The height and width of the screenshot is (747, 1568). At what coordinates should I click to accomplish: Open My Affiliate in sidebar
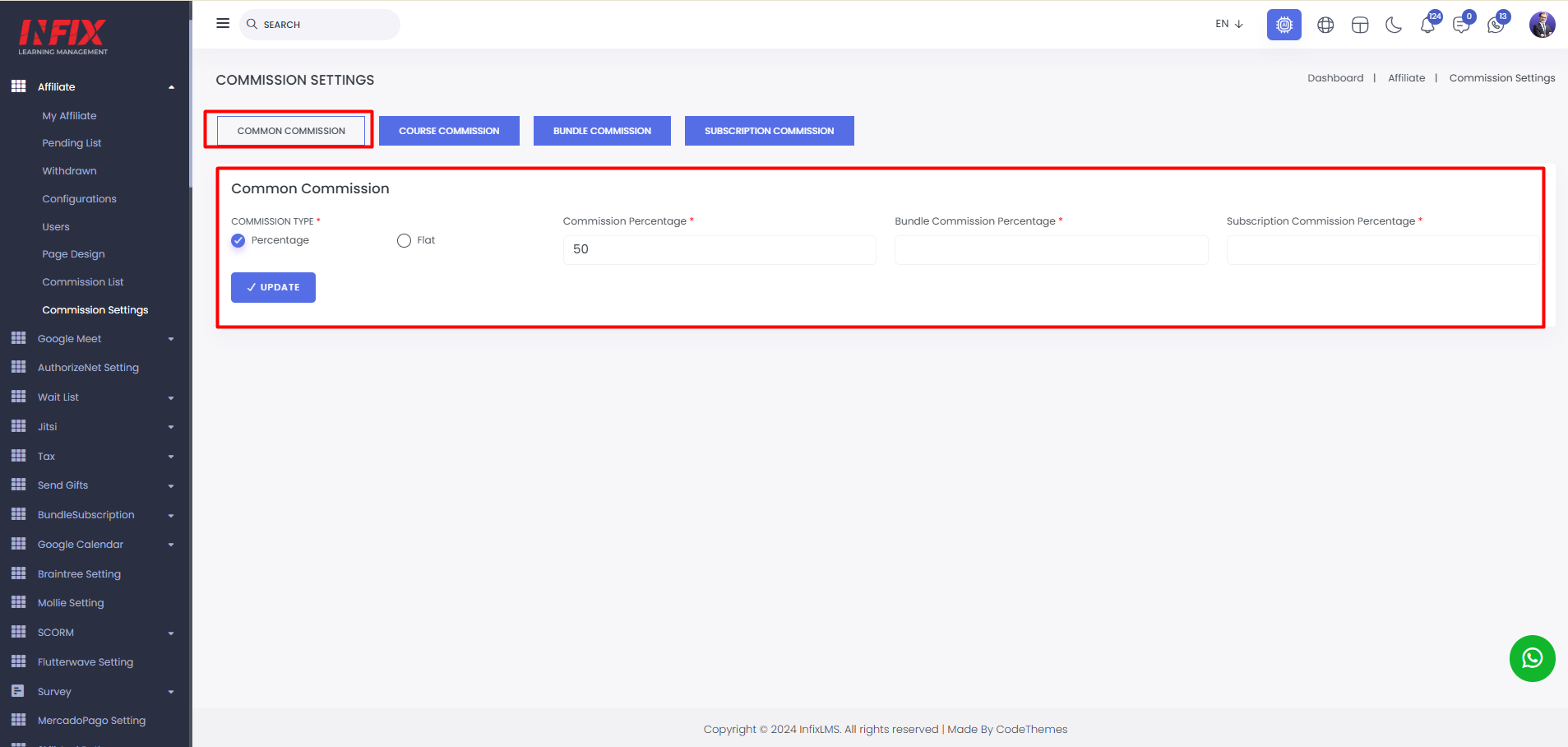69,116
